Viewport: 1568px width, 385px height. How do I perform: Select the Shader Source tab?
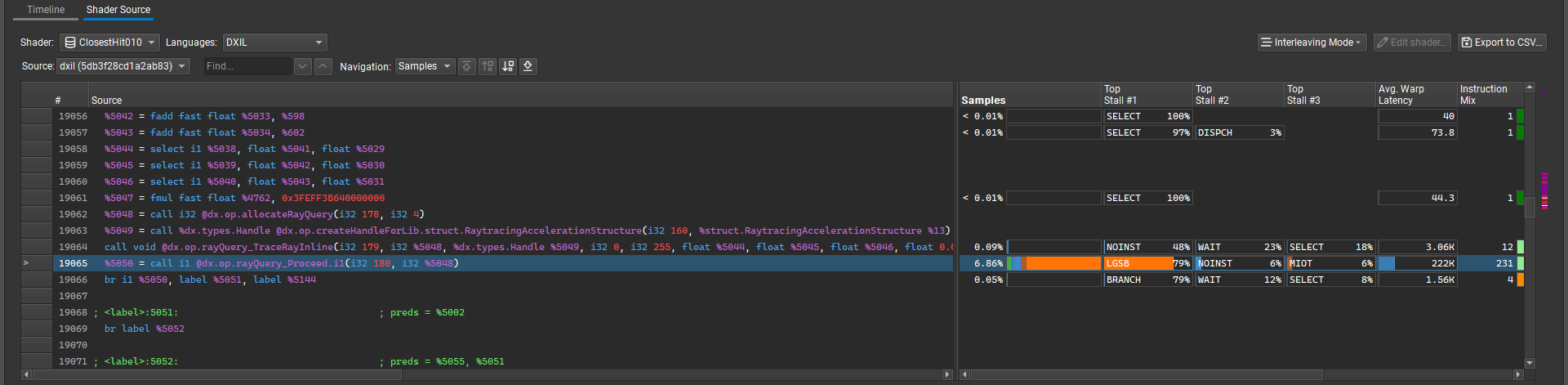click(x=118, y=10)
